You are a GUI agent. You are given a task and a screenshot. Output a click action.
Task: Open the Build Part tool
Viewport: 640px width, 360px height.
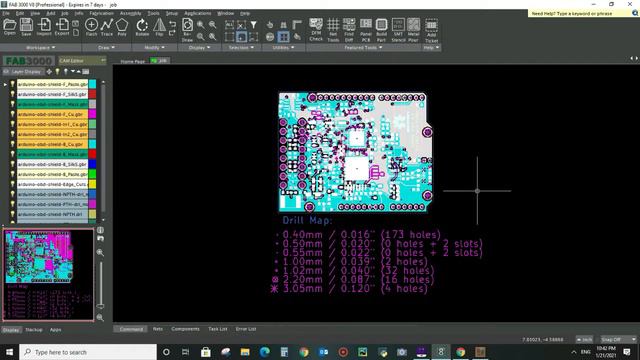click(381, 30)
